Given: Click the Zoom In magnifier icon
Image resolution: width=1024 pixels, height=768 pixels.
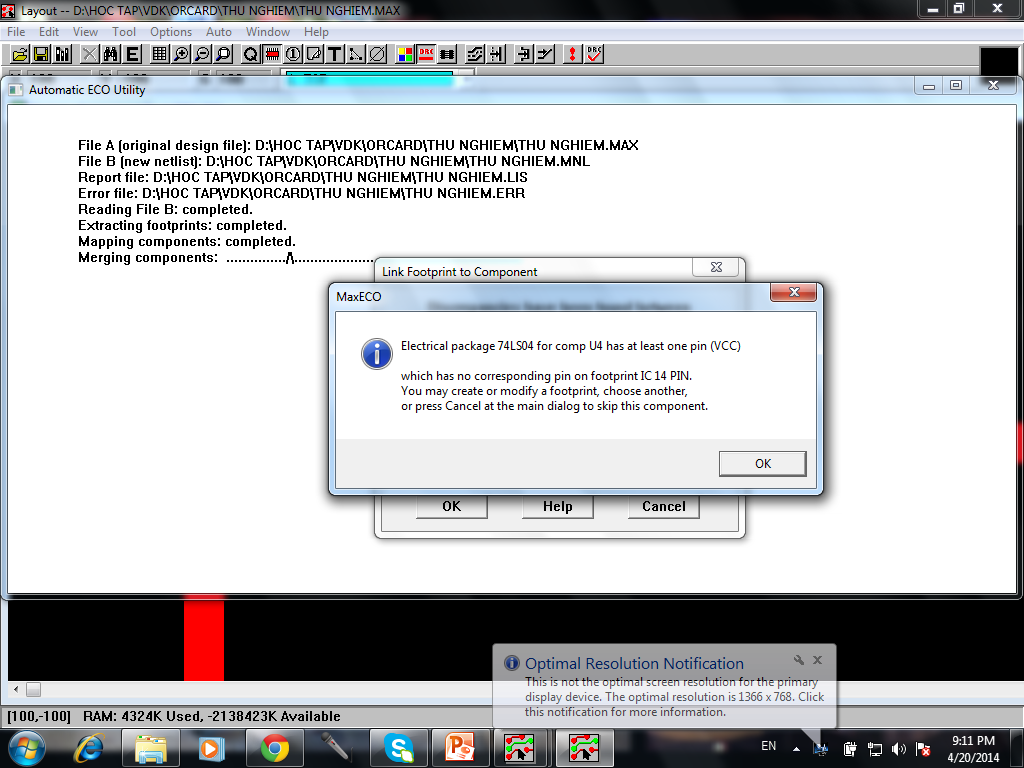Looking at the screenshot, I should click(x=181, y=54).
